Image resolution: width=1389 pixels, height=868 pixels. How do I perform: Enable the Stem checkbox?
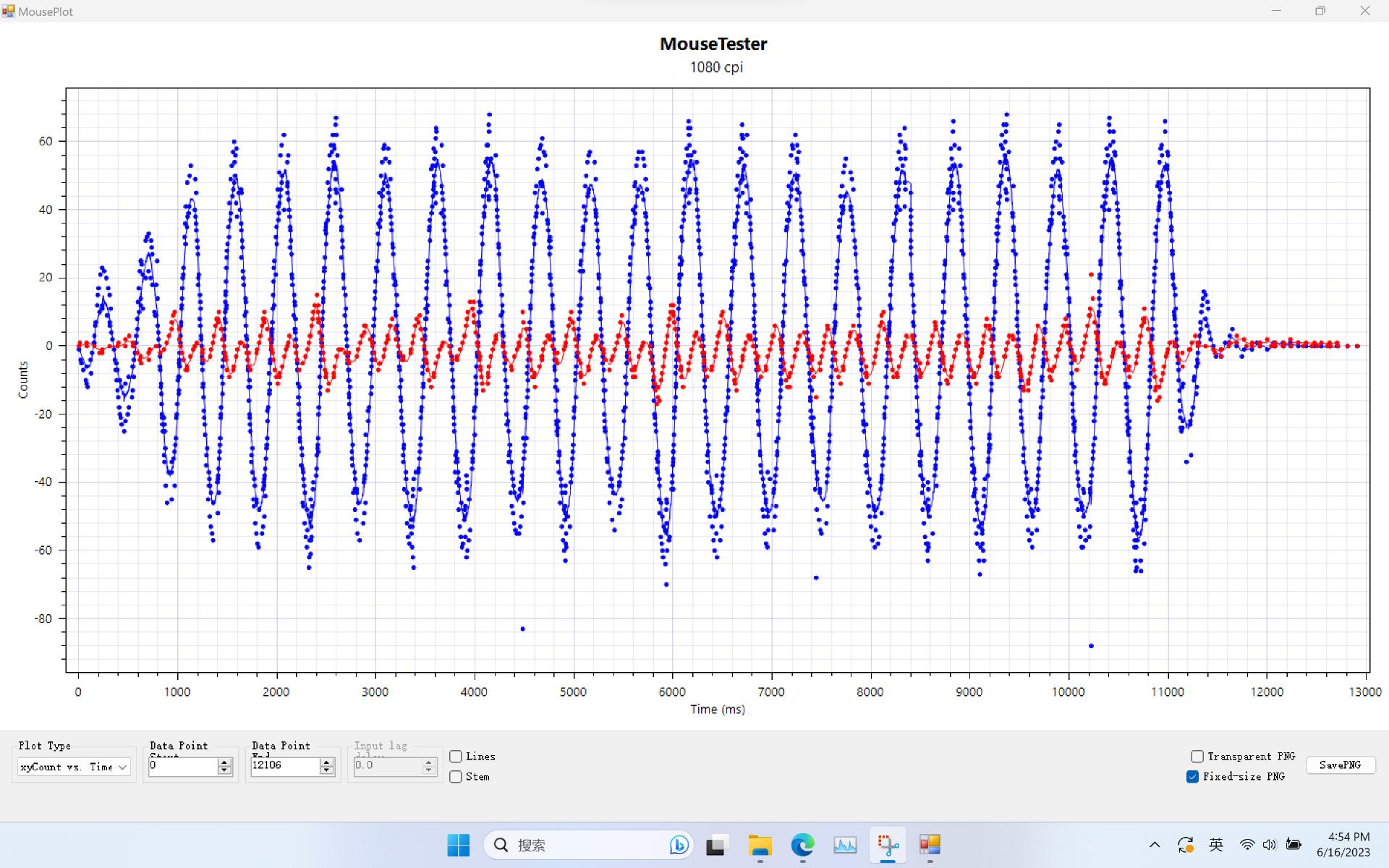point(456,777)
